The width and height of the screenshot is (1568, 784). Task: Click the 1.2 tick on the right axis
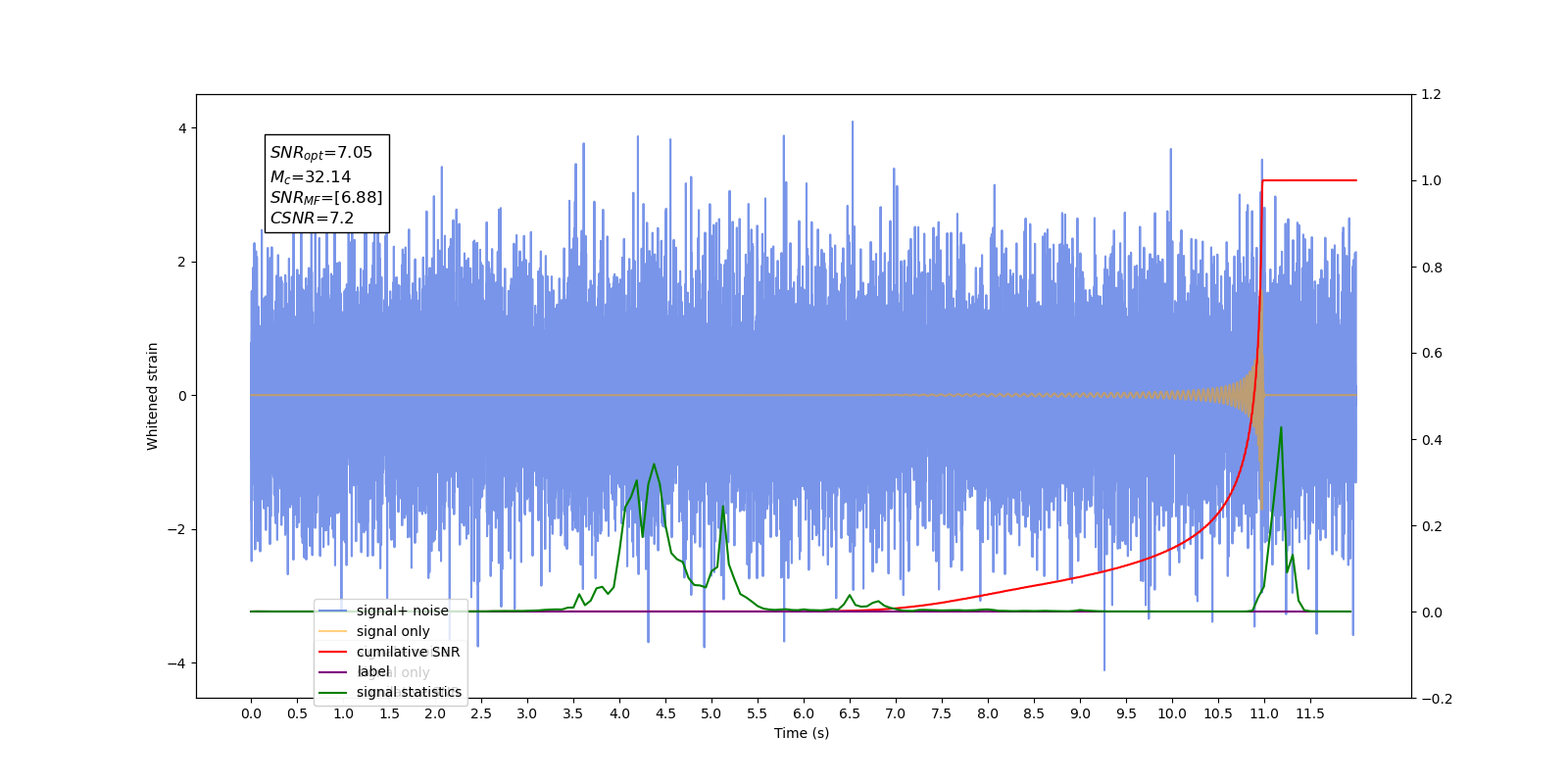coord(1432,95)
